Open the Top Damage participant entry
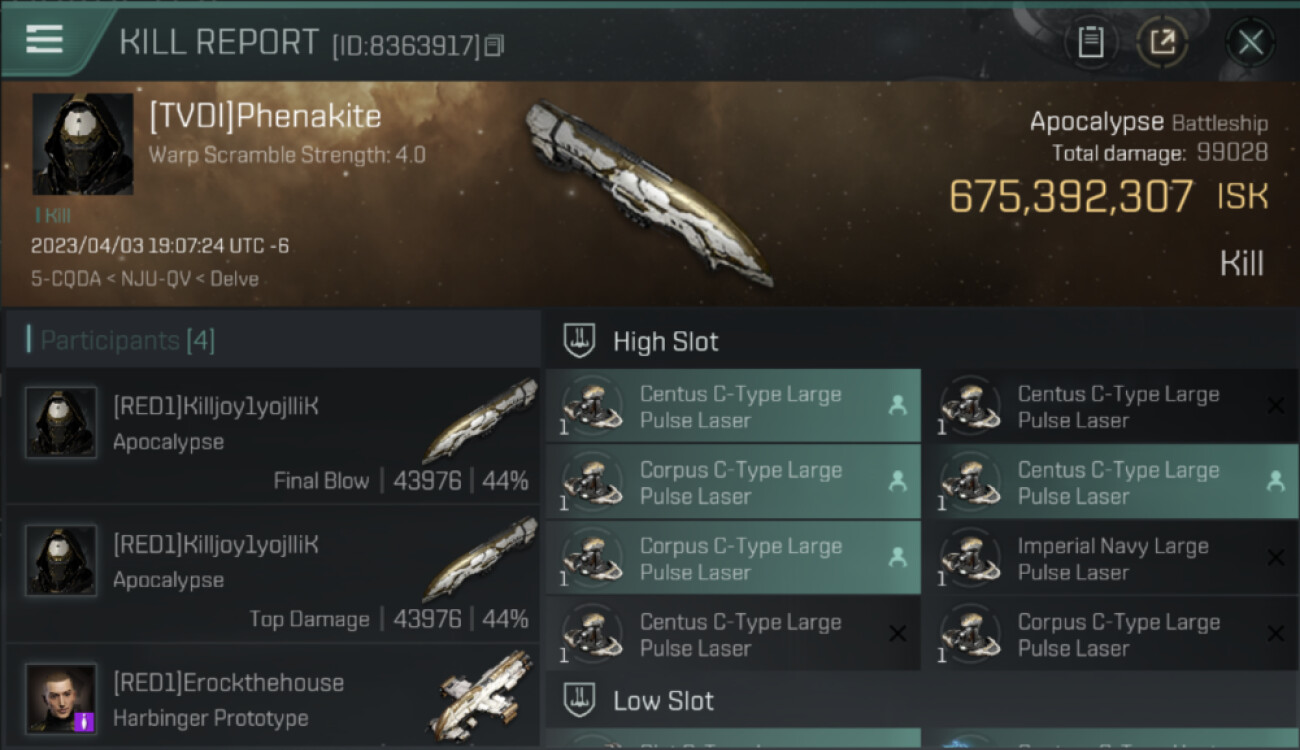Image resolution: width=1300 pixels, height=750 pixels. click(x=272, y=574)
